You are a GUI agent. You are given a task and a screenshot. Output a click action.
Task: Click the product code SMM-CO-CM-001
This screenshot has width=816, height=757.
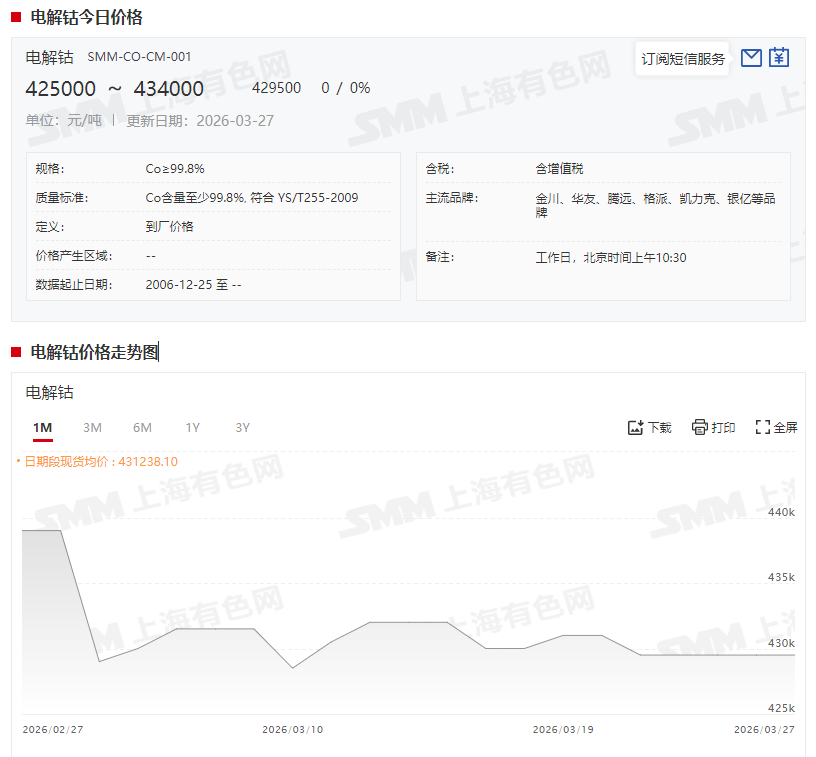click(x=139, y=57)
